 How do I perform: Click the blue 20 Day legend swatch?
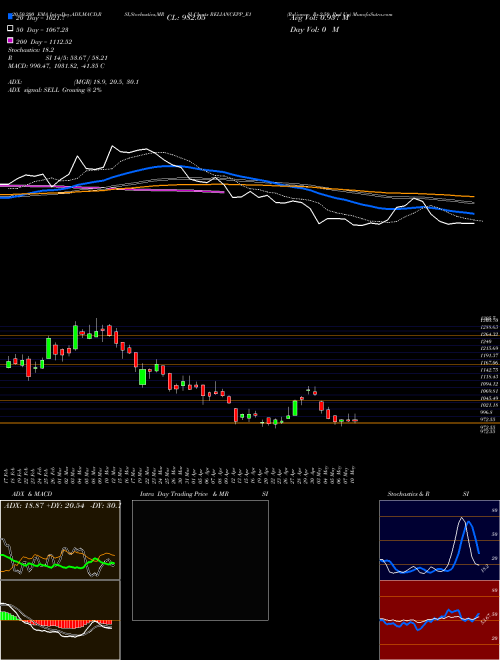click(x=10, y=17)
